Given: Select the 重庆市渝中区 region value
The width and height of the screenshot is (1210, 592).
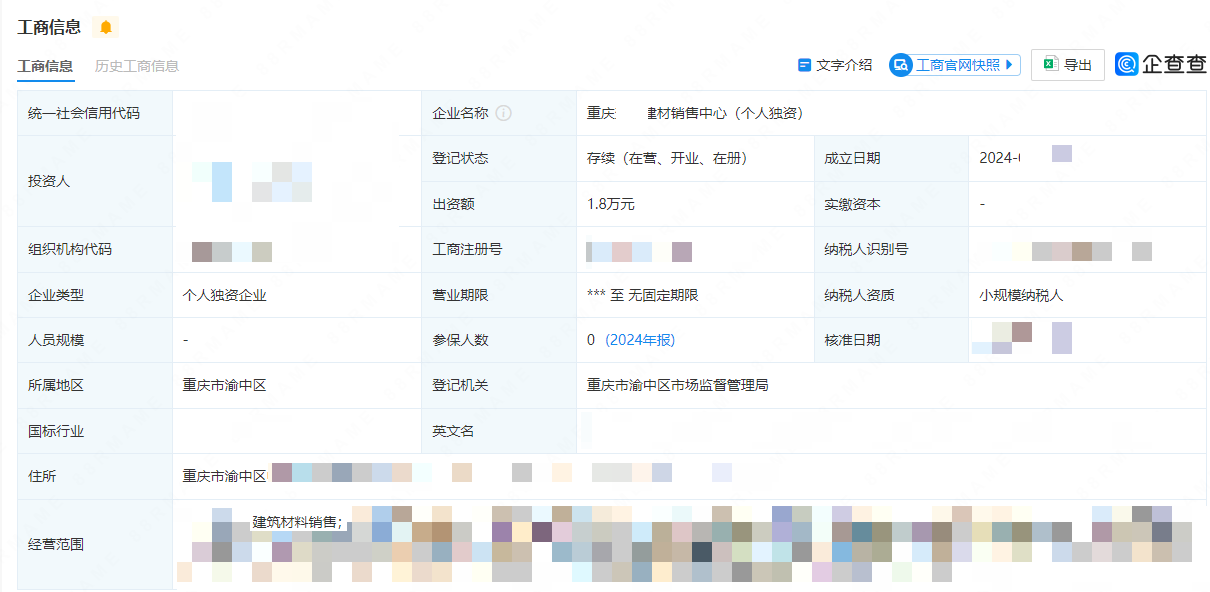Looking at the screenshot, I should click(224, 385).
